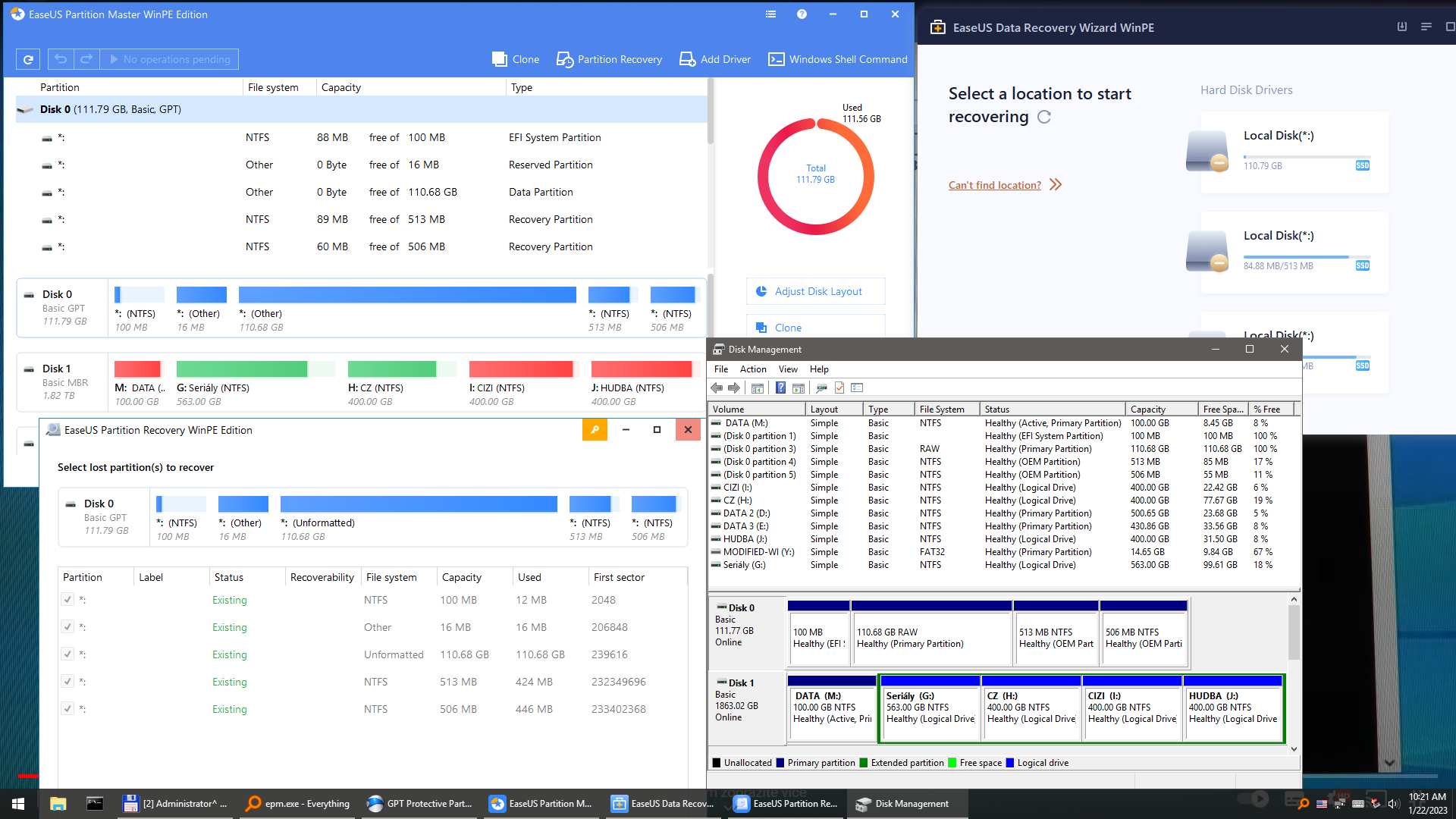This screenshot has width=1456, height=819.
Task: Click the refresh icon in Partition Master
Action: coord(28,59)
